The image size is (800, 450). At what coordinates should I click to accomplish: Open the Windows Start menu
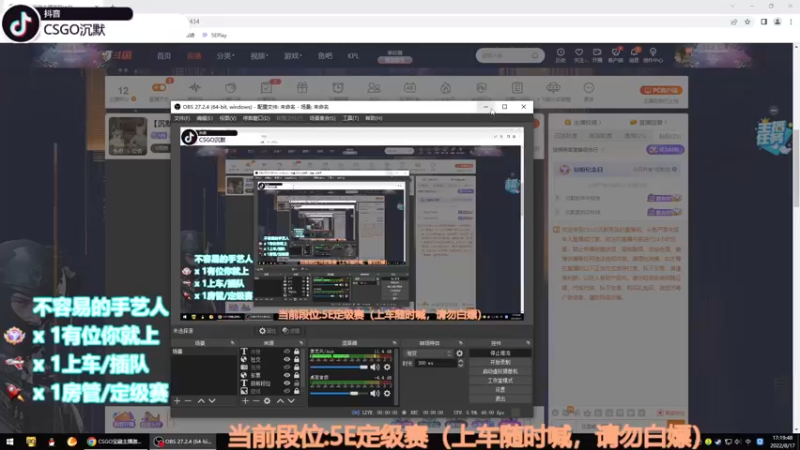click(x=9, y=442)
